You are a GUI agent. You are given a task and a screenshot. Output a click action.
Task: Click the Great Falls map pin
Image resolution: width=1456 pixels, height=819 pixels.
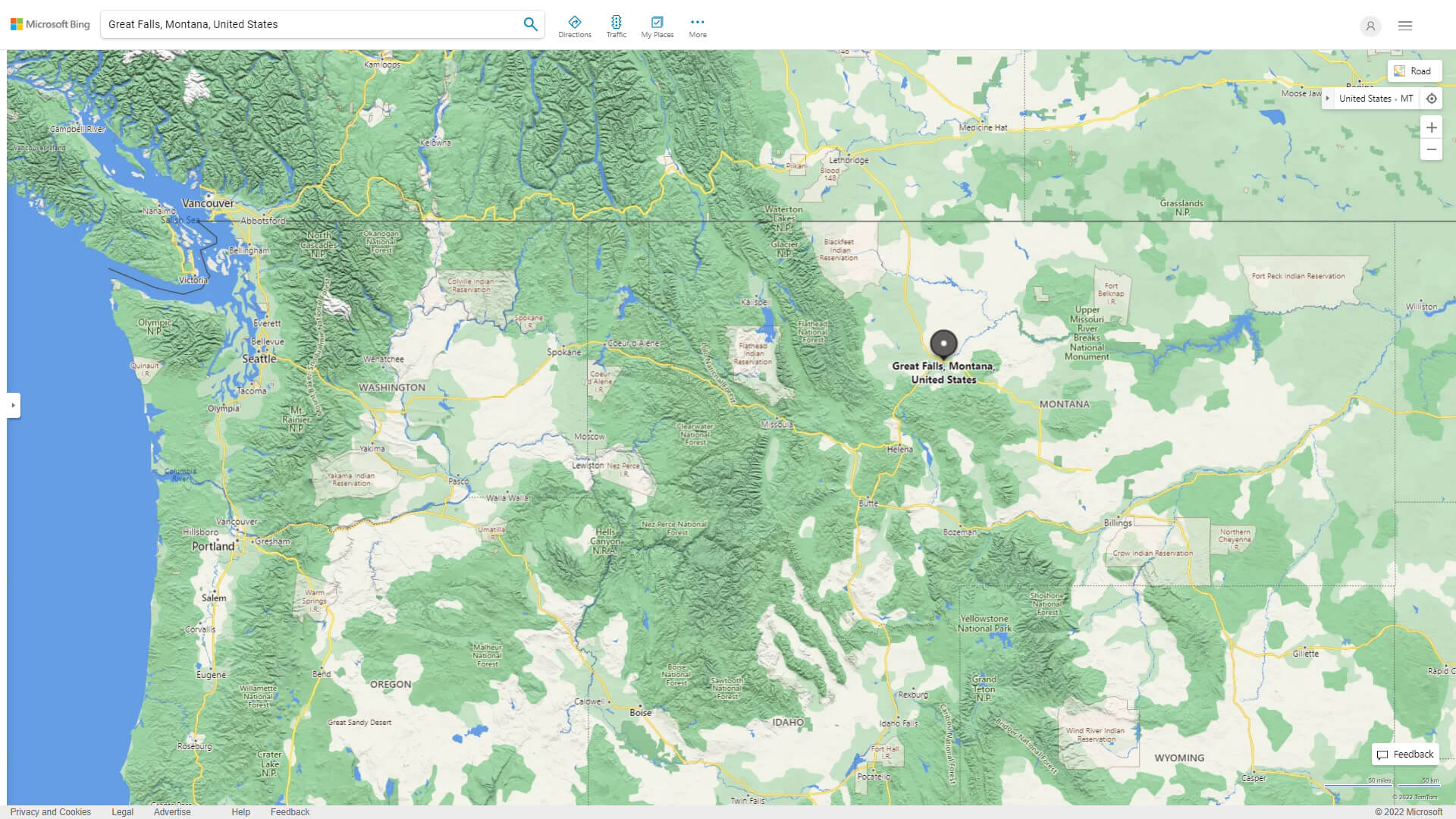point(945,343)
